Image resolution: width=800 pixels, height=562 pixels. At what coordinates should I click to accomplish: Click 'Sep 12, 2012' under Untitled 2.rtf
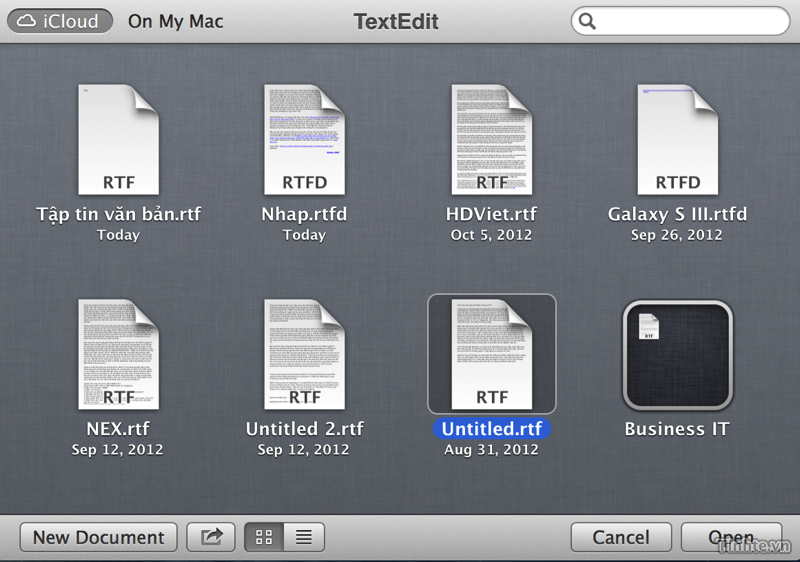point(304,449)
